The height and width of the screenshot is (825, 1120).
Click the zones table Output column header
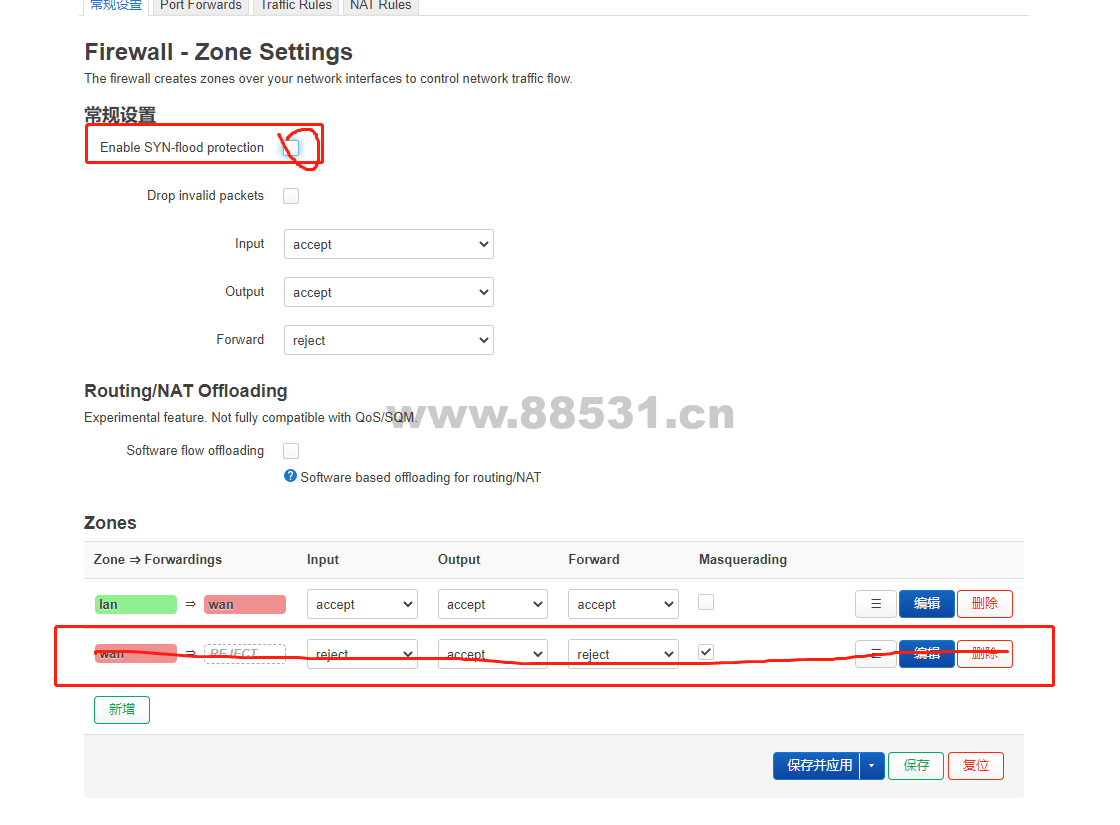click(x=459, y=559)
